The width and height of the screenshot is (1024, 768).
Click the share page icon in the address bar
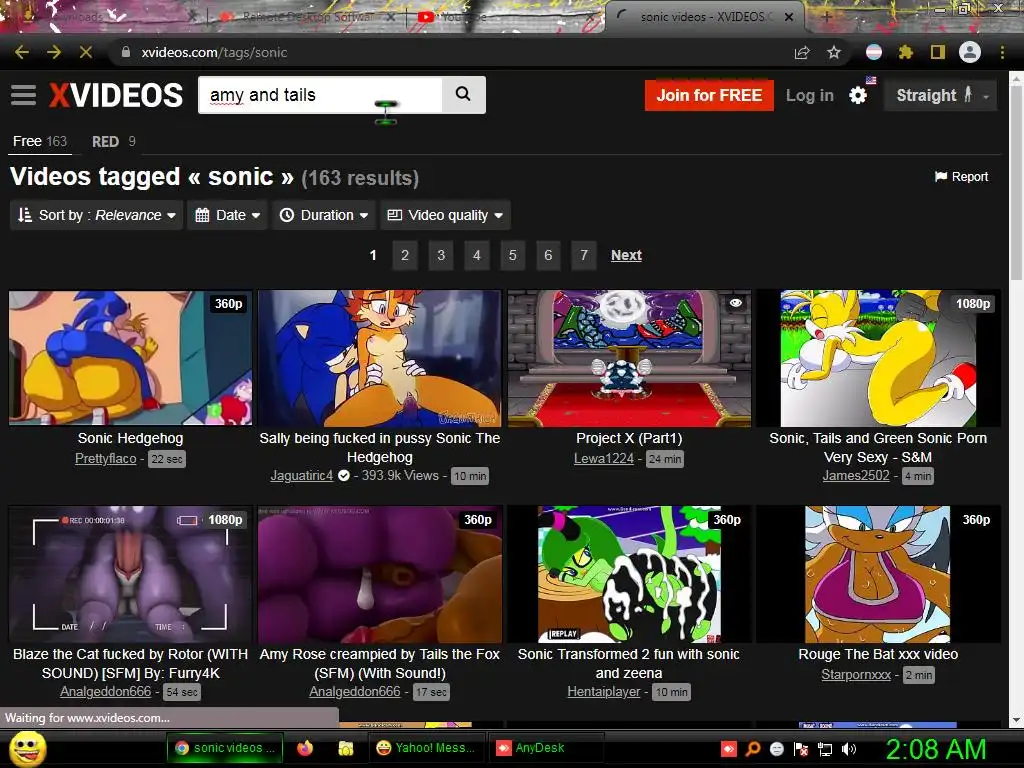(x=802, y=52)
